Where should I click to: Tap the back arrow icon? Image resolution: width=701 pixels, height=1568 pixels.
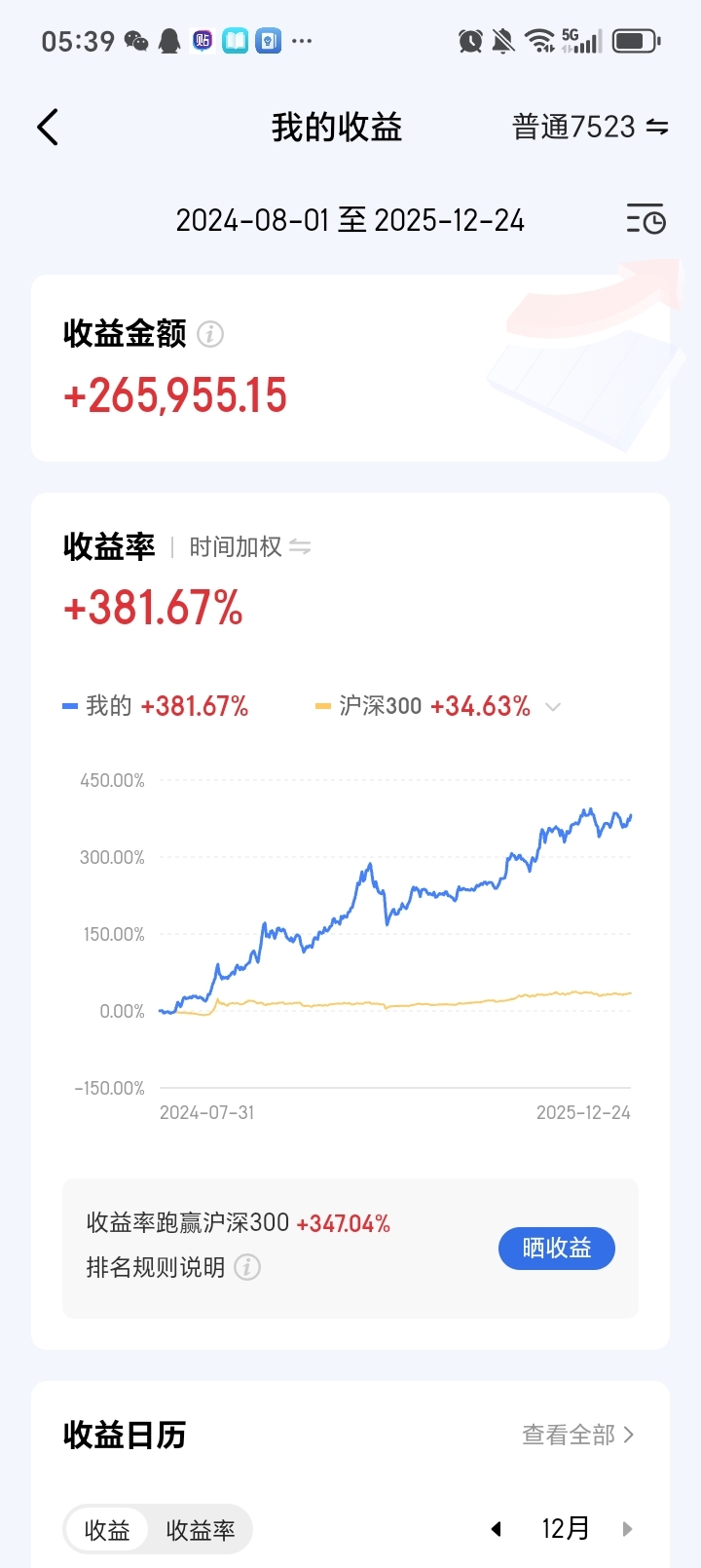point(48,128)
